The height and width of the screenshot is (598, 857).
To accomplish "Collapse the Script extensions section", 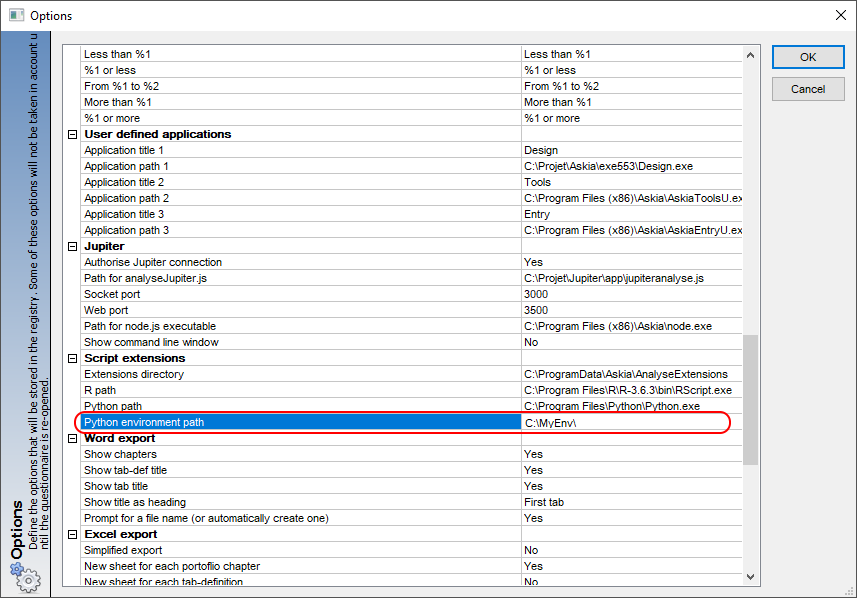I will (x=72, y=359).
